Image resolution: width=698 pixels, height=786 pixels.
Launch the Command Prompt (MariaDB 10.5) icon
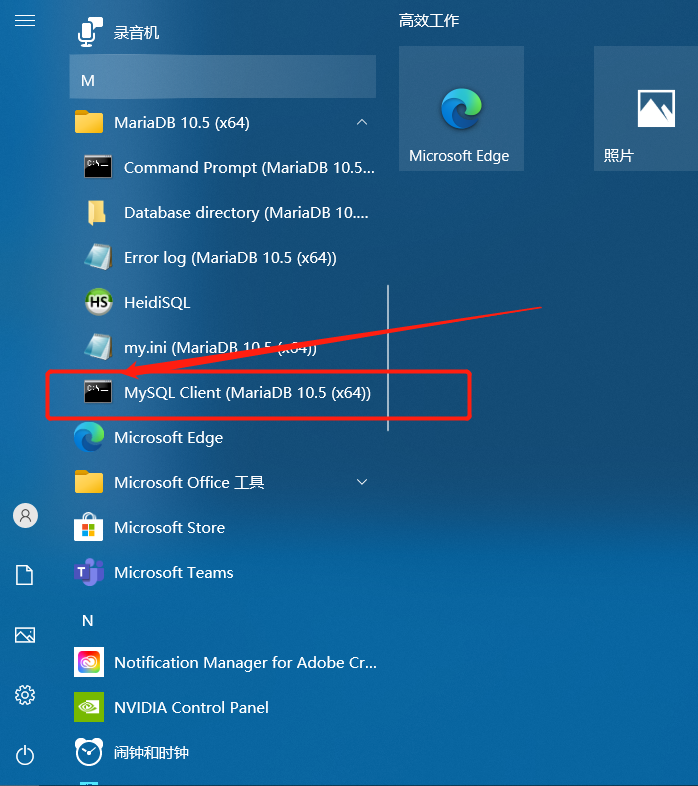(98, 167)
